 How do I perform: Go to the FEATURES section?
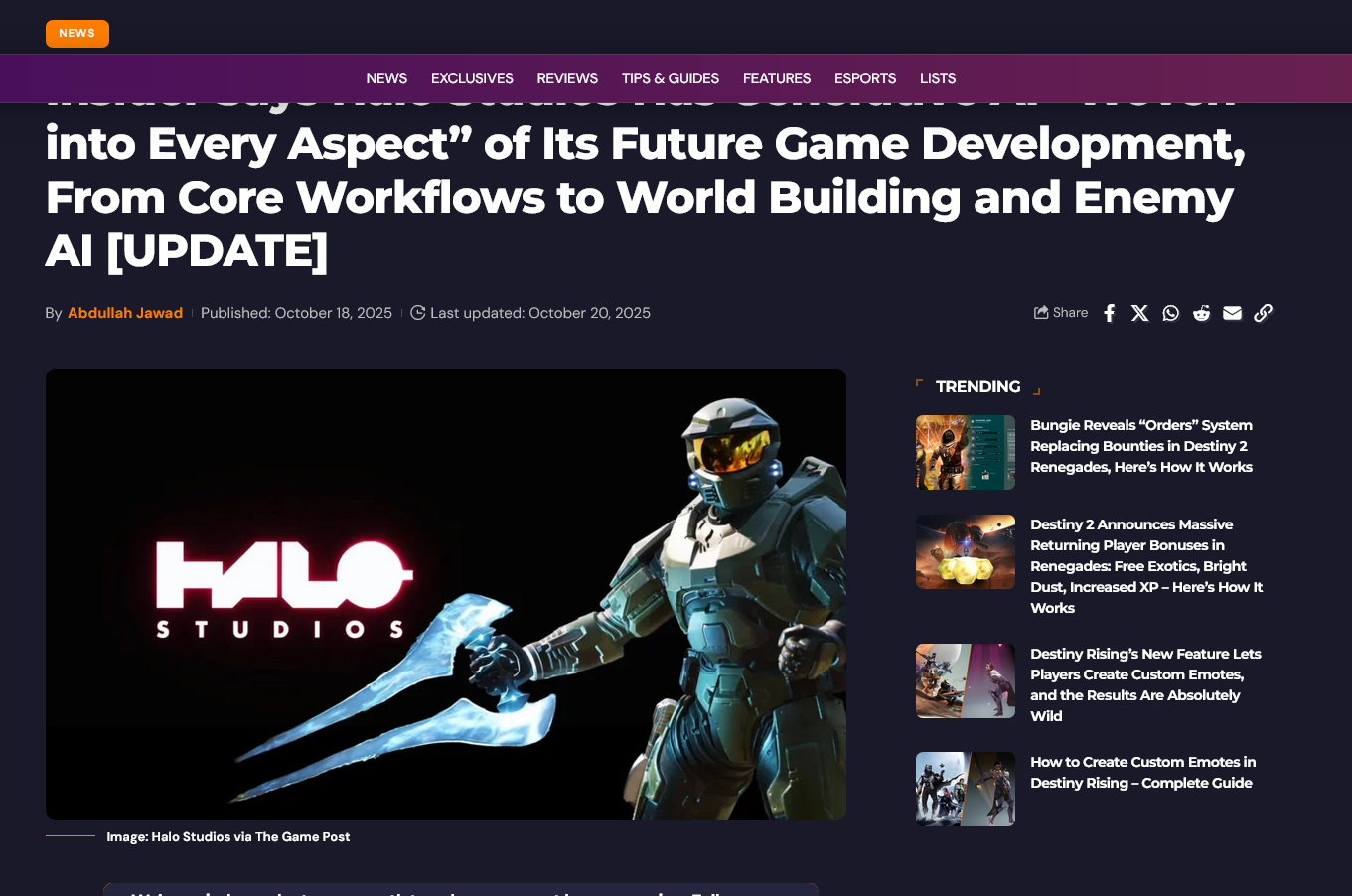click(x=777, y=78)
